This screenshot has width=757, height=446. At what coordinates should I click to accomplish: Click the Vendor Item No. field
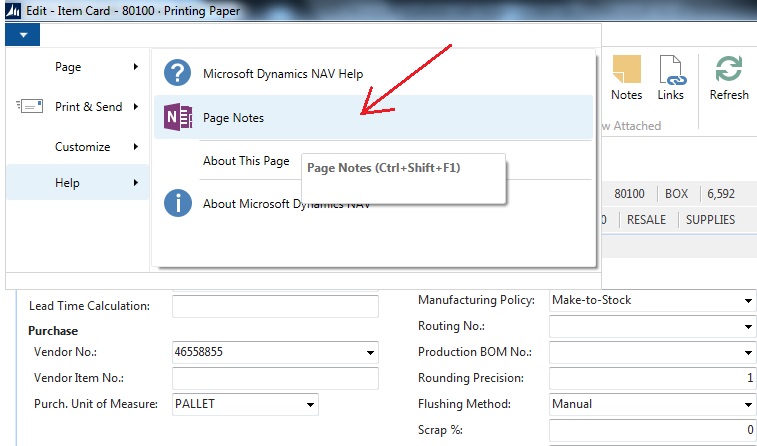click(x=275, y=378)
